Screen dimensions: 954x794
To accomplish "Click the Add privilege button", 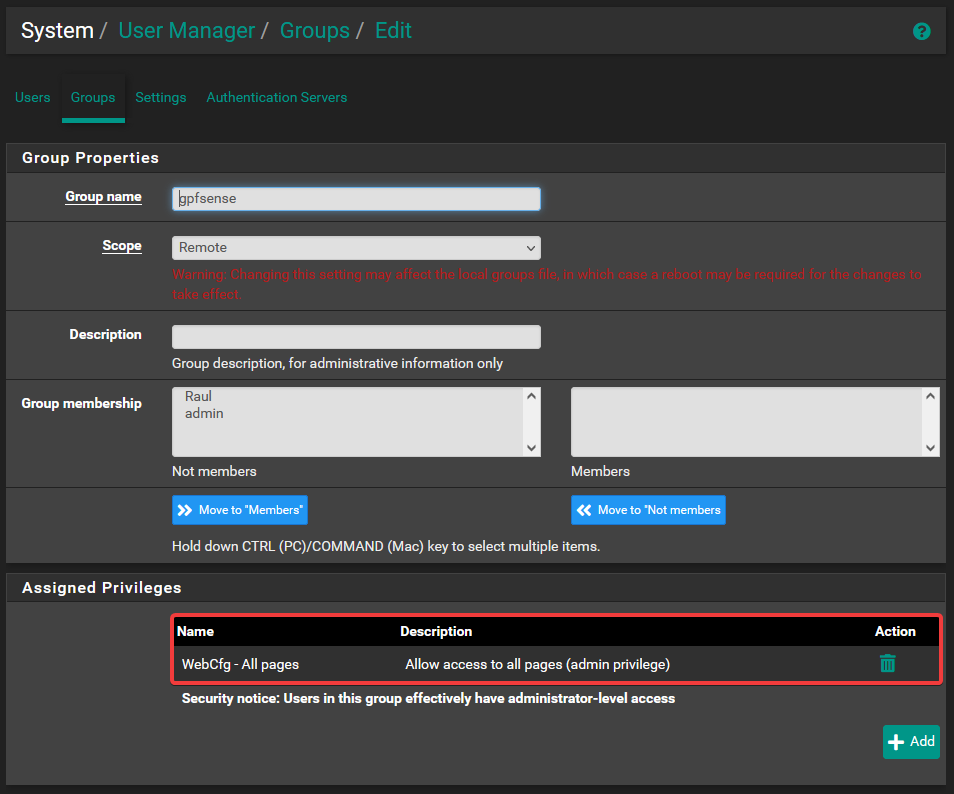I will coord(911,741).
